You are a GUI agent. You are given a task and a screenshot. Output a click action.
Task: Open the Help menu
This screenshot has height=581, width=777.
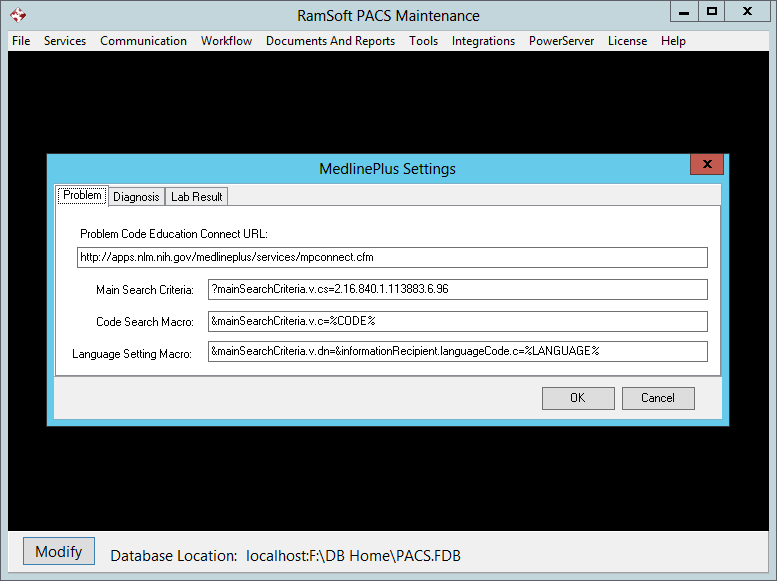click(673, 41)
